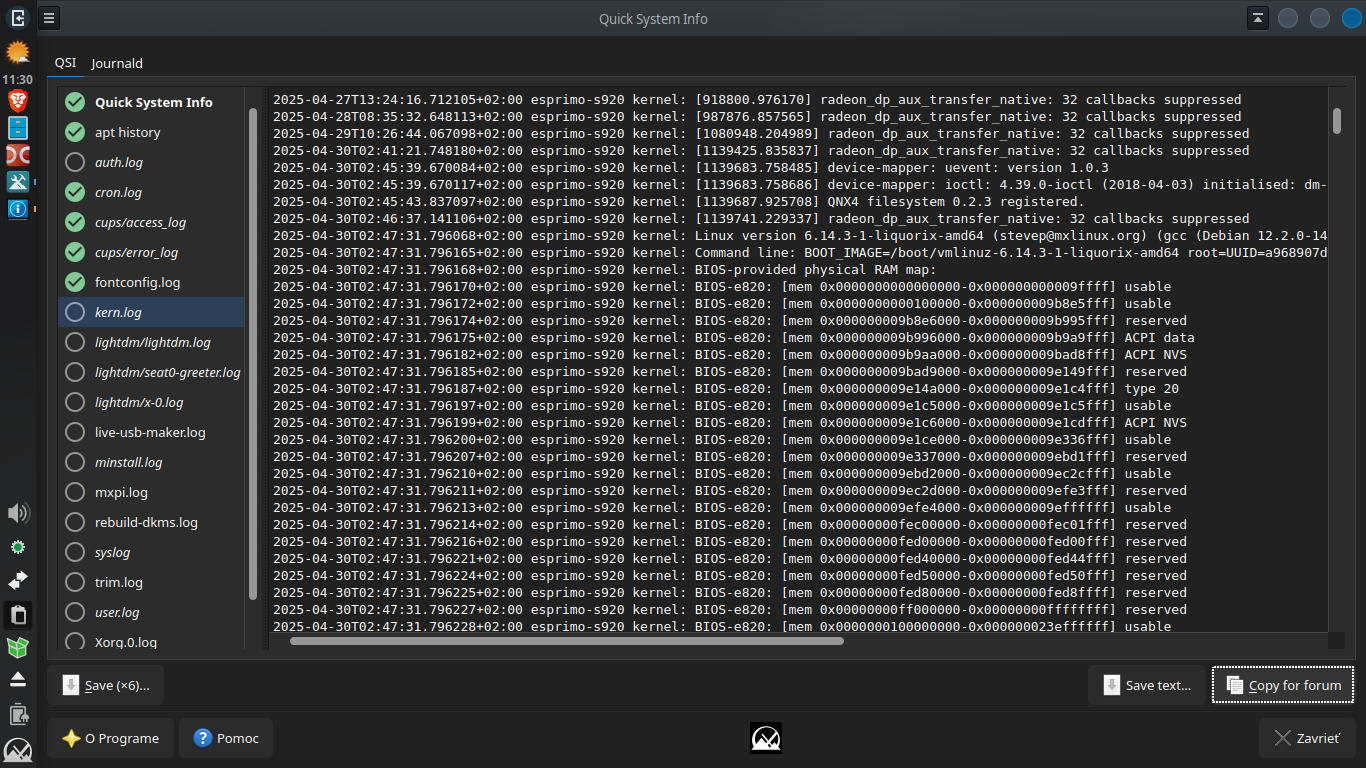The width and height of the screenshot is (1366, 768).
Task: Uncheck the fontconfig.log checkbox
Action: tap(75, 282)
